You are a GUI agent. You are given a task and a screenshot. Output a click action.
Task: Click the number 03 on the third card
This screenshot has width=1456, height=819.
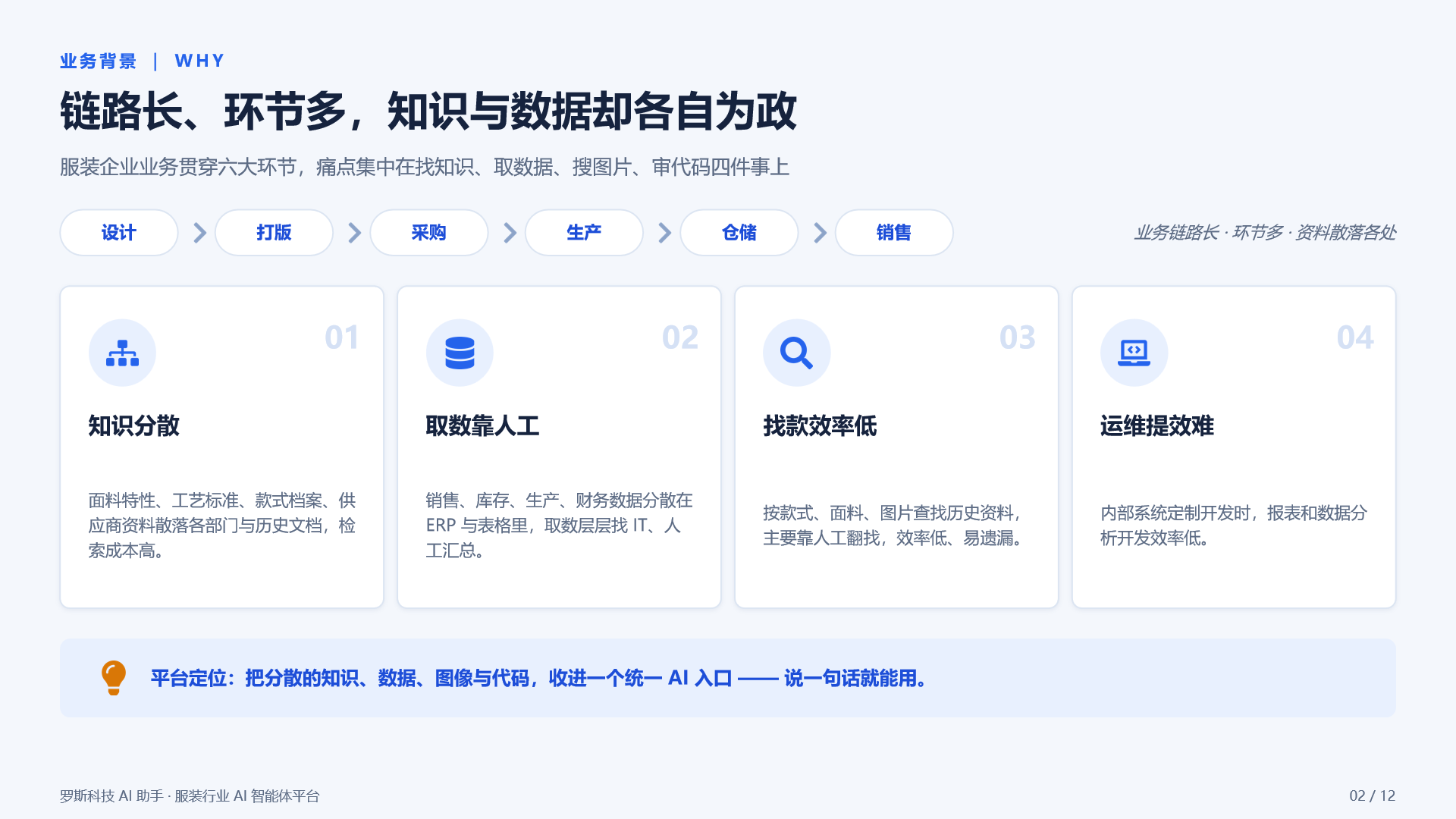pos(1017,337)
